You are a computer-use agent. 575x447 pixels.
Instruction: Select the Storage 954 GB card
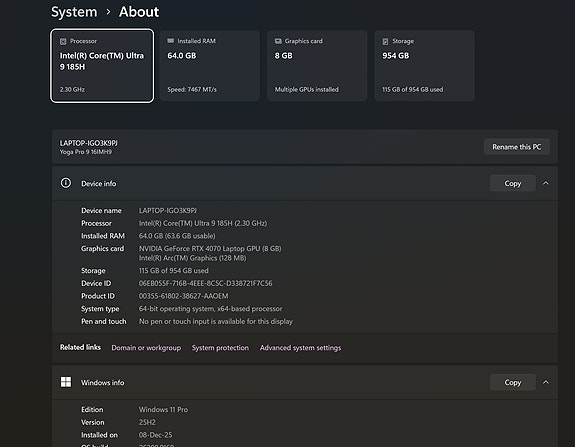[x=425, y=66]
